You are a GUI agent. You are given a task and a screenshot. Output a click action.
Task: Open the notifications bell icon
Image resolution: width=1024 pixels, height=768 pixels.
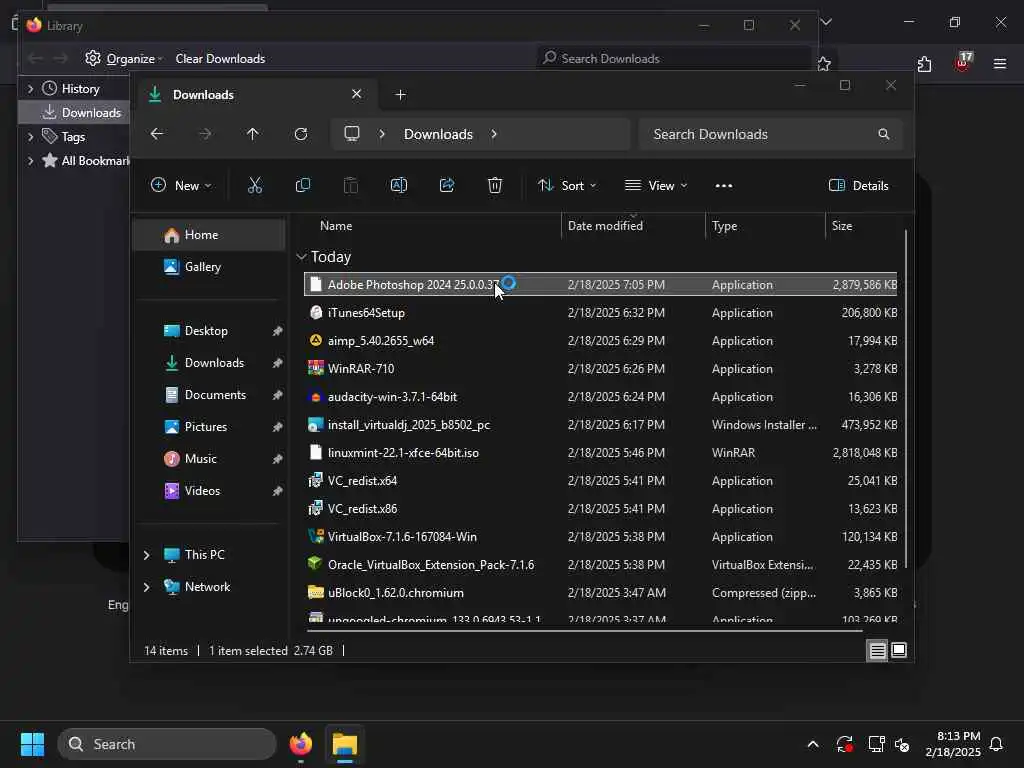tap(997, 744)
